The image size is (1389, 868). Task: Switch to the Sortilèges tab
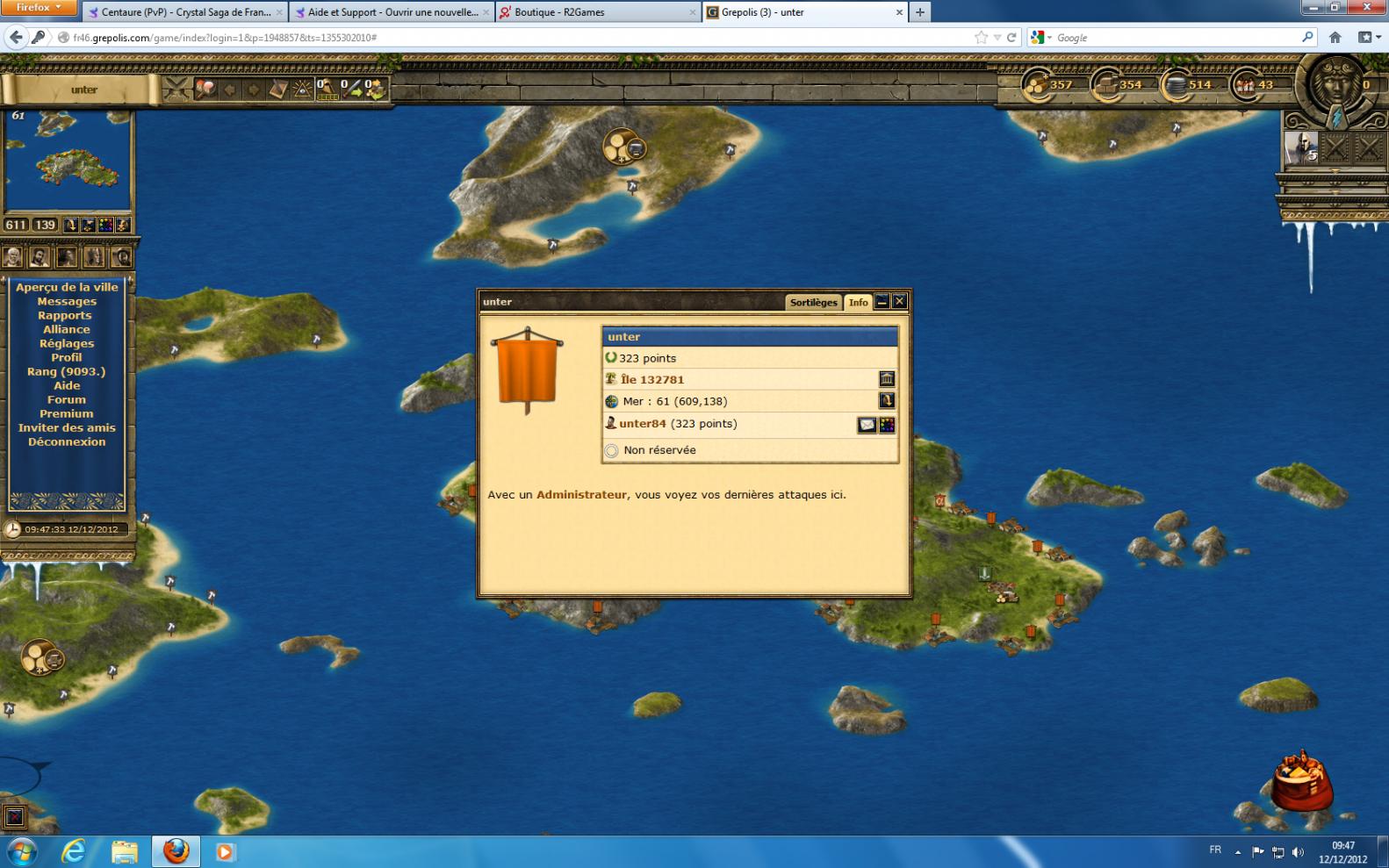813,302
